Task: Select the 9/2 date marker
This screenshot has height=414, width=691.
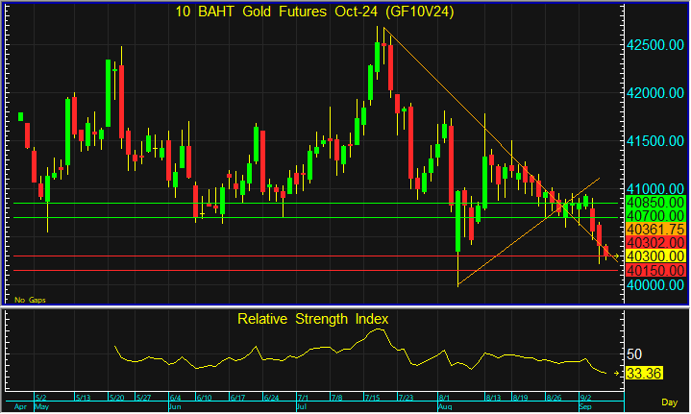Action: pos(585,398)
